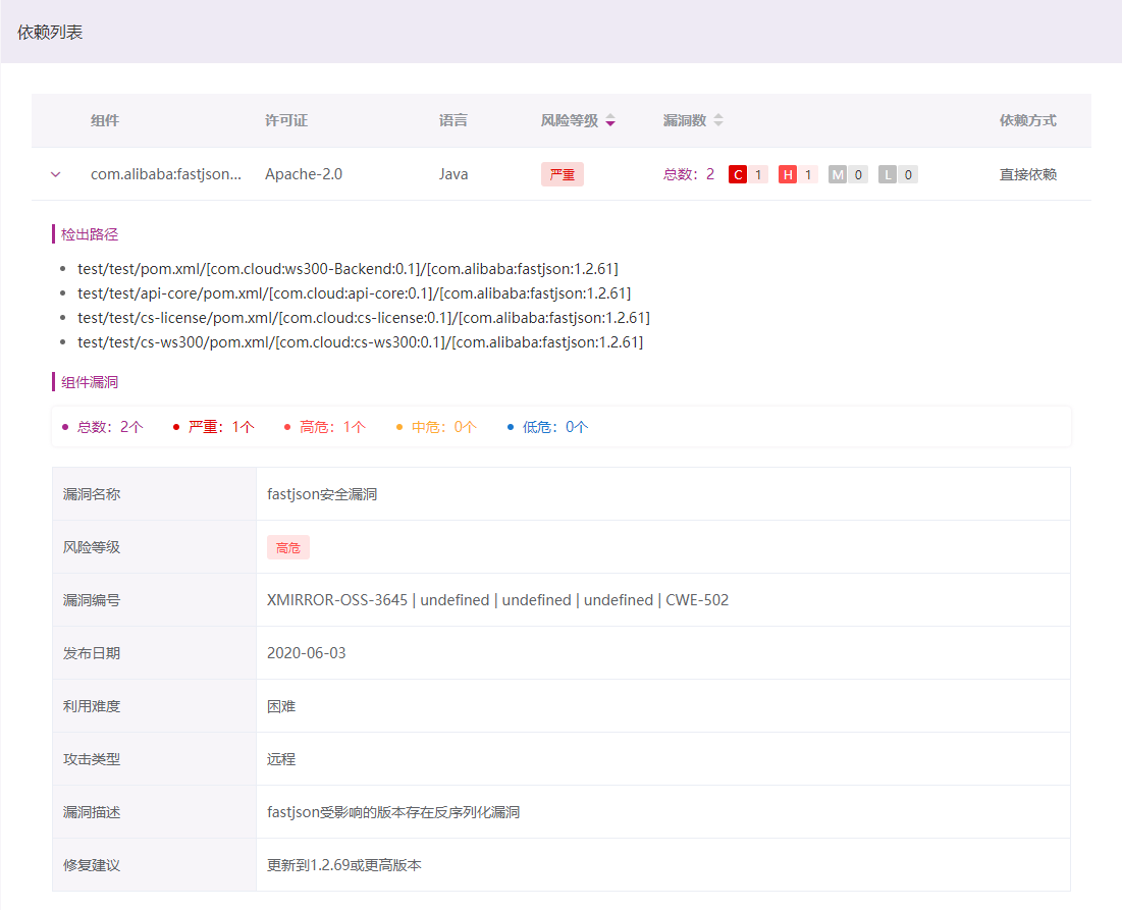This screenshot has height=910, width=1122.
Task: Click the 组件 column header
Action: (x=104, y=120)
